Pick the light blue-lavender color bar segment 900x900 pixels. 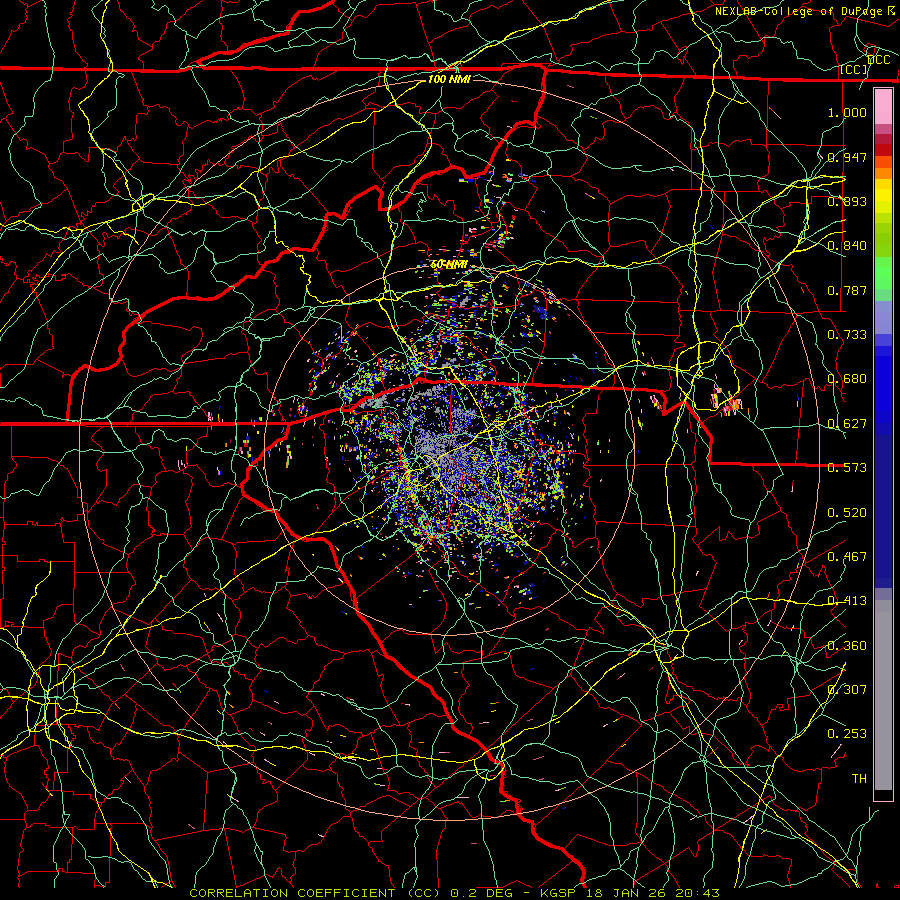883,317
